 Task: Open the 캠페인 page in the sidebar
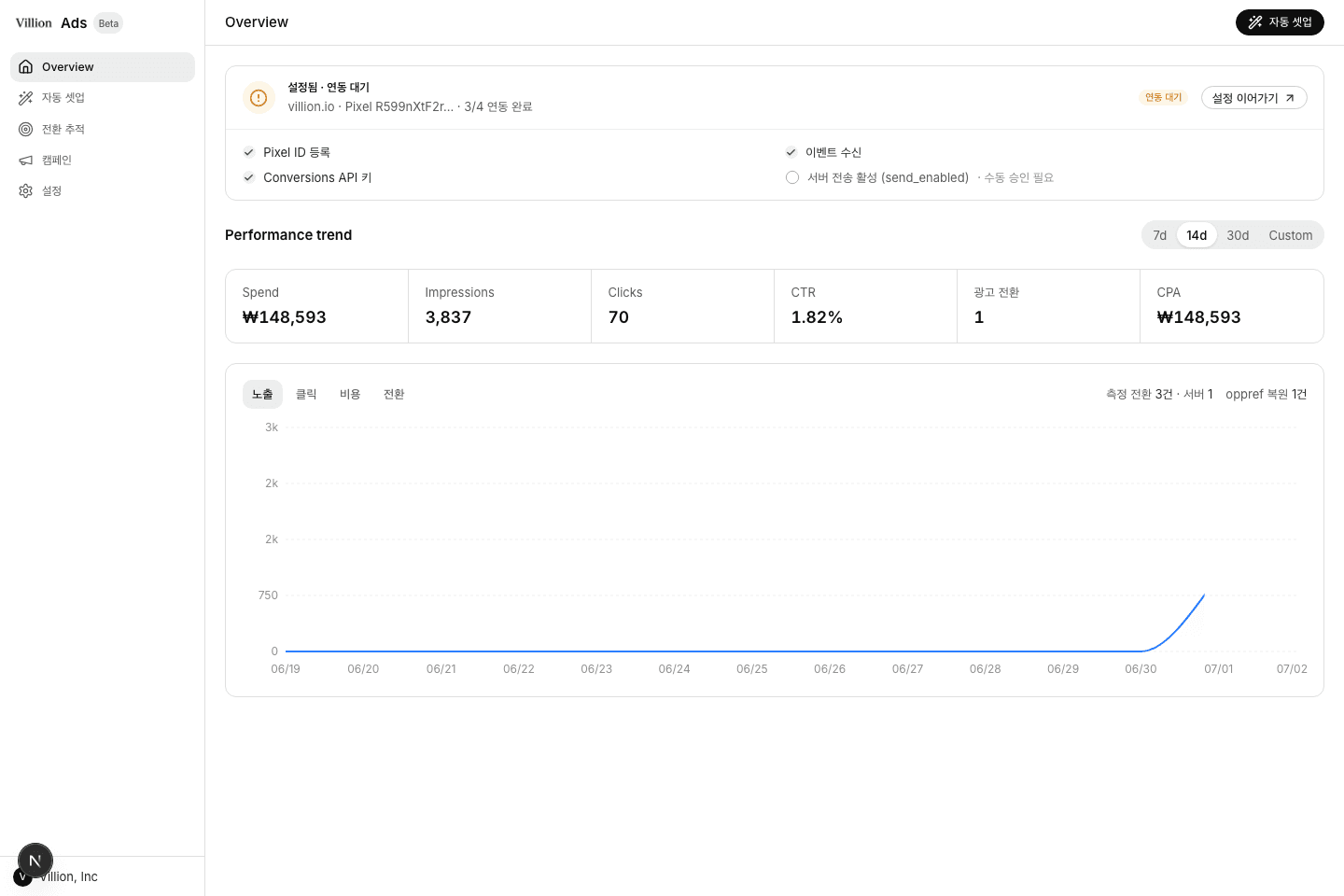[103, 161]
